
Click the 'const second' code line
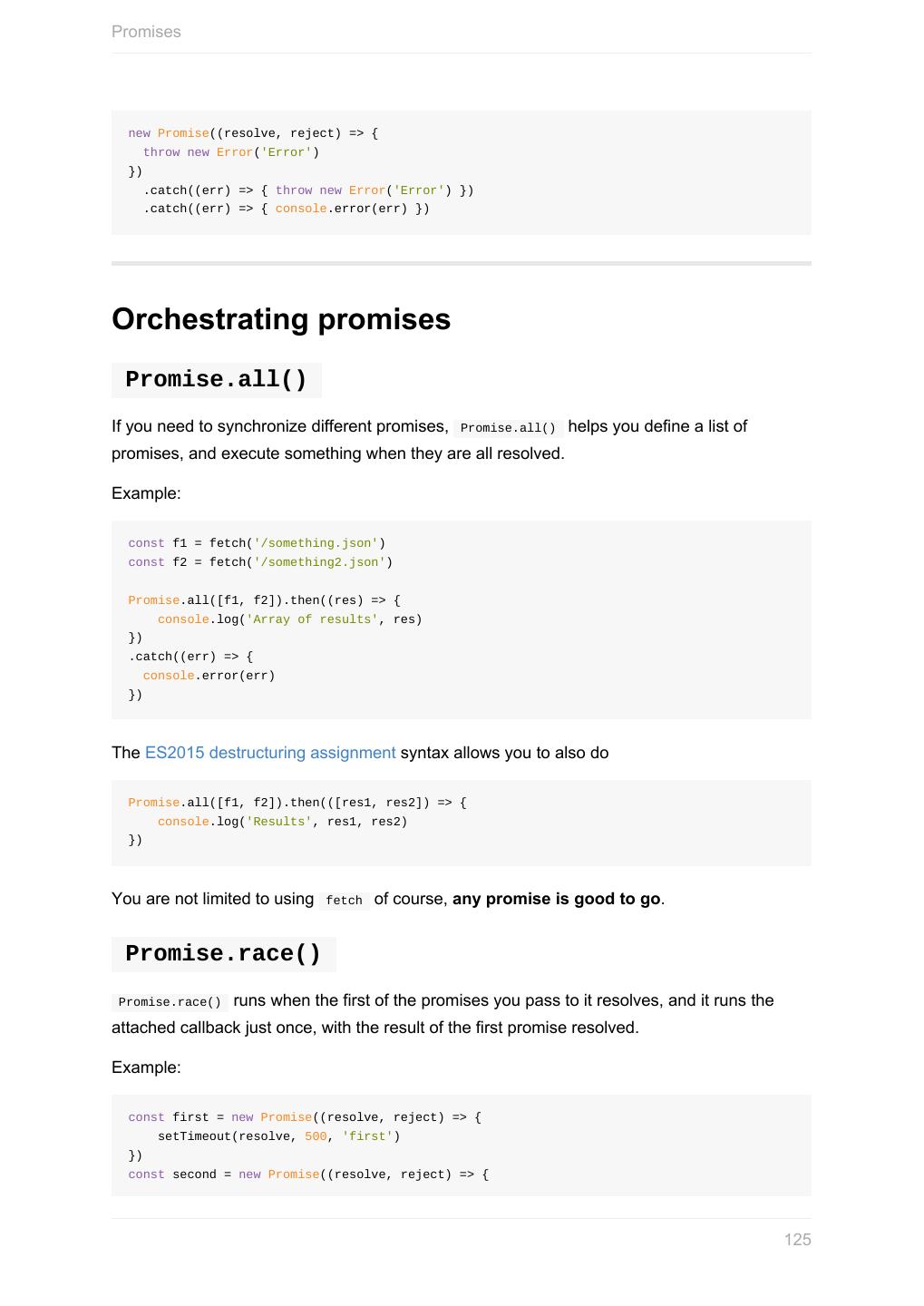(308, 1174)
